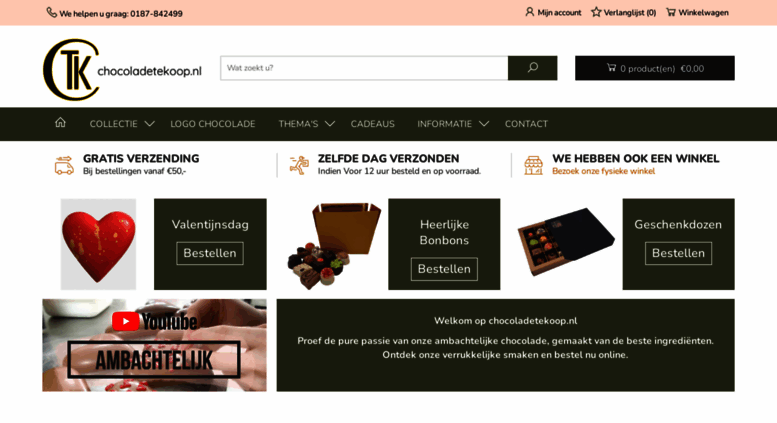777x423 pixels.
Task: Expand the Informatie dropdown chevron
Action: pos(484,124)
